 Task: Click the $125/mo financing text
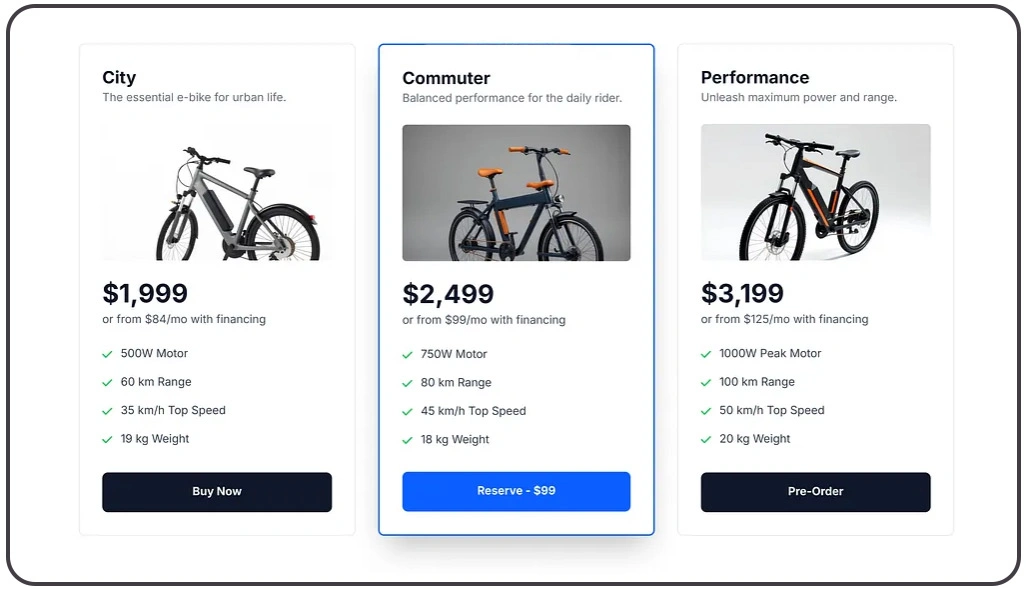point(785,319)
